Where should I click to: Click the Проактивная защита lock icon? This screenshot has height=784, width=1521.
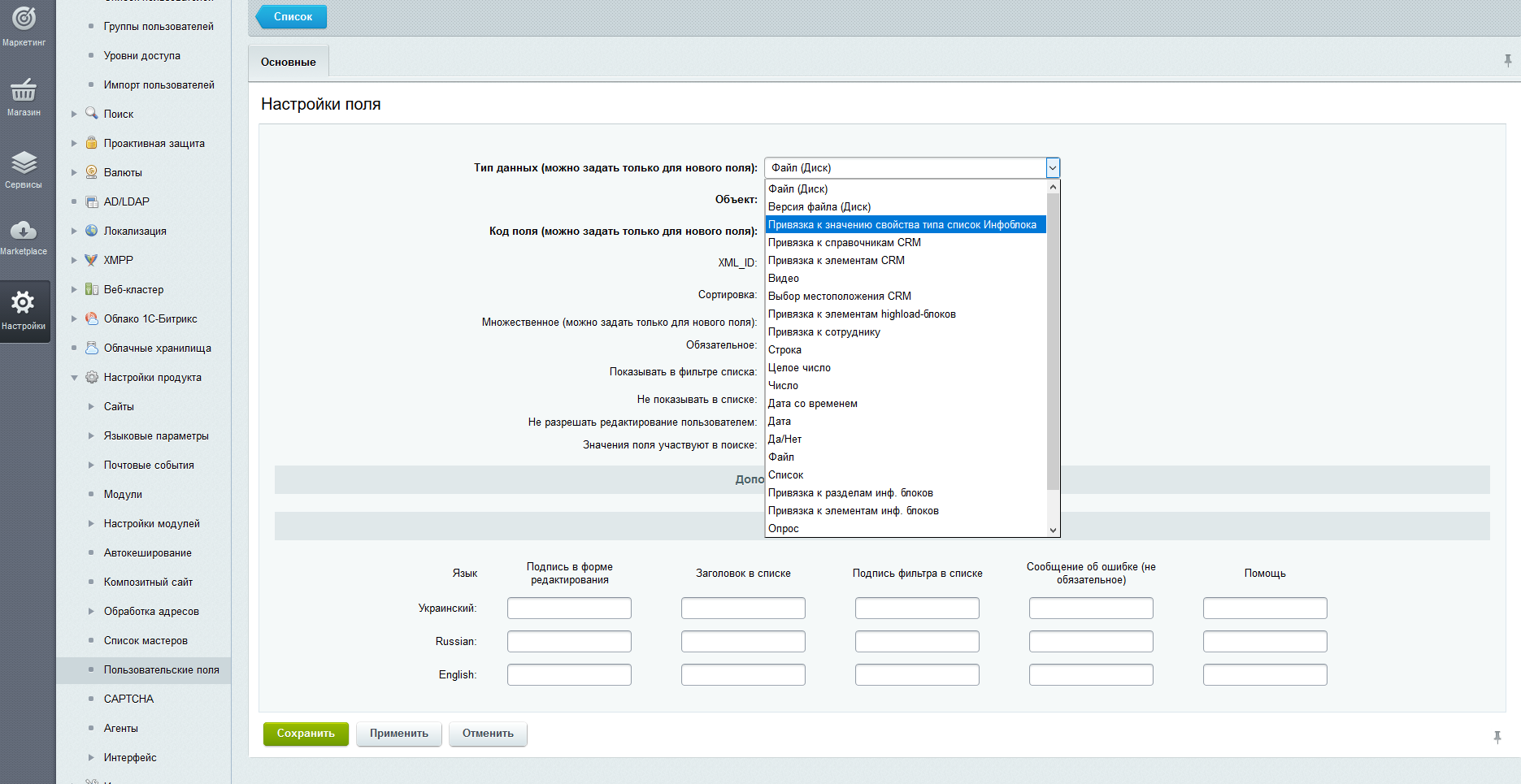pyautogui.click(x=92, y=143)
